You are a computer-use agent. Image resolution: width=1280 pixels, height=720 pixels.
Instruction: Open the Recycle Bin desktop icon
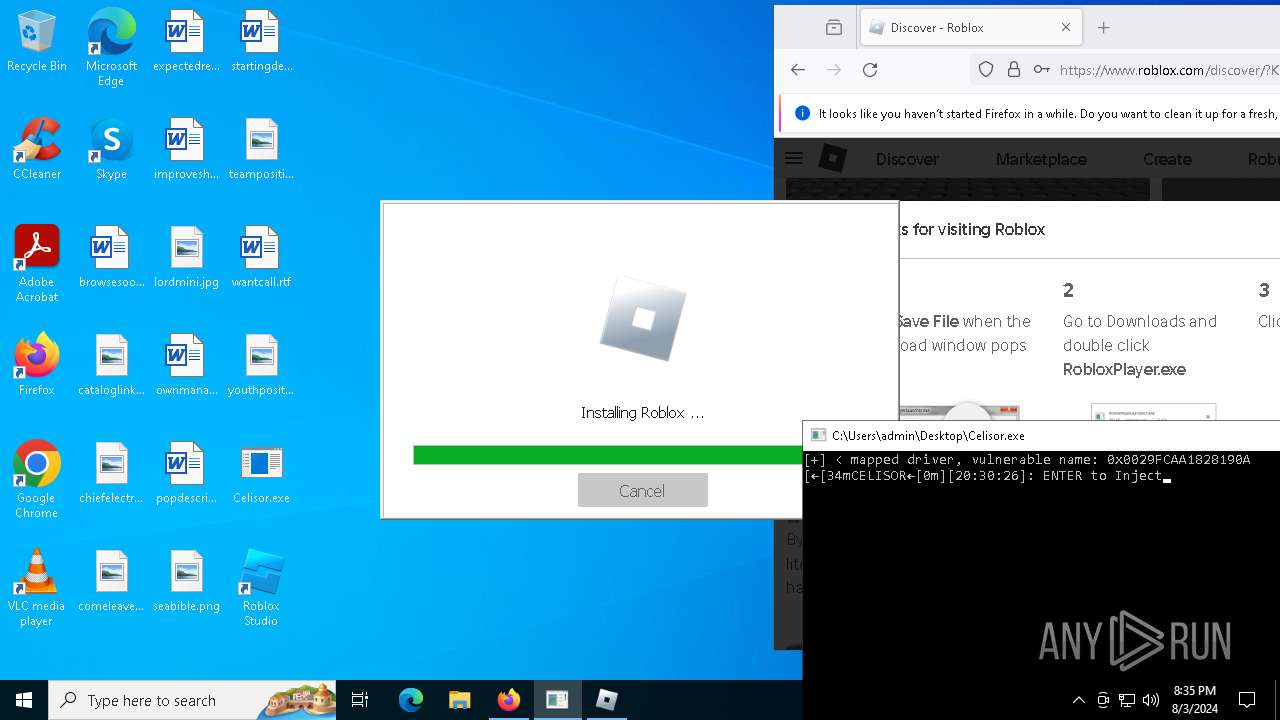[x=37, y=42]
